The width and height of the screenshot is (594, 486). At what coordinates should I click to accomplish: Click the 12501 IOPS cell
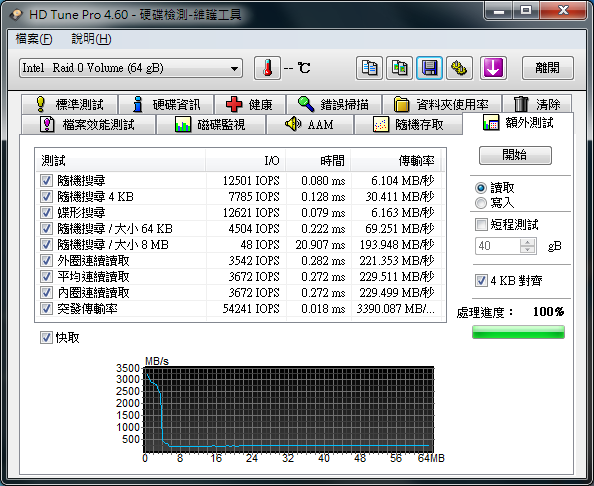[251, 181]
